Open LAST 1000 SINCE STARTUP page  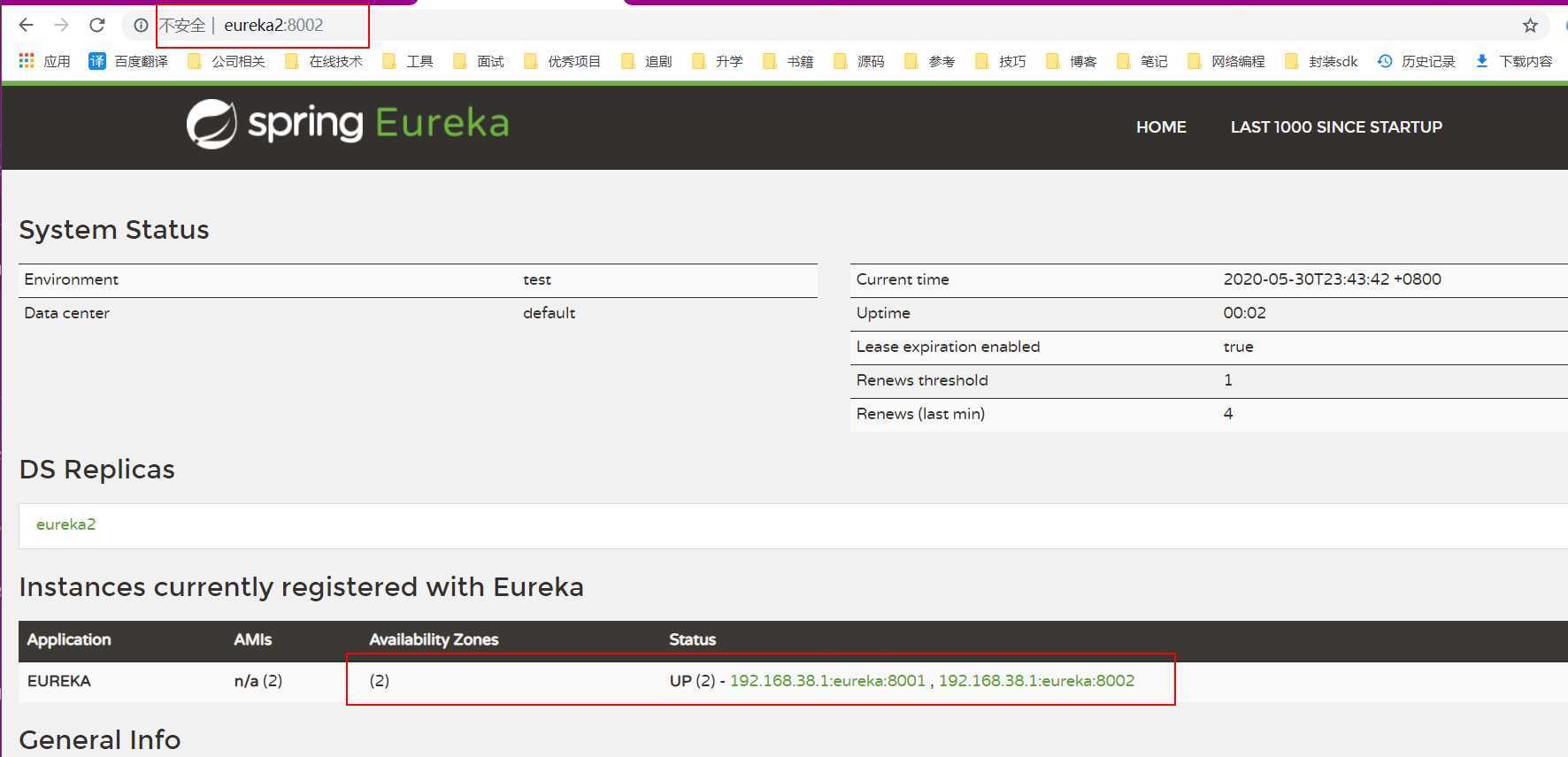click(x=1336, y=127)
